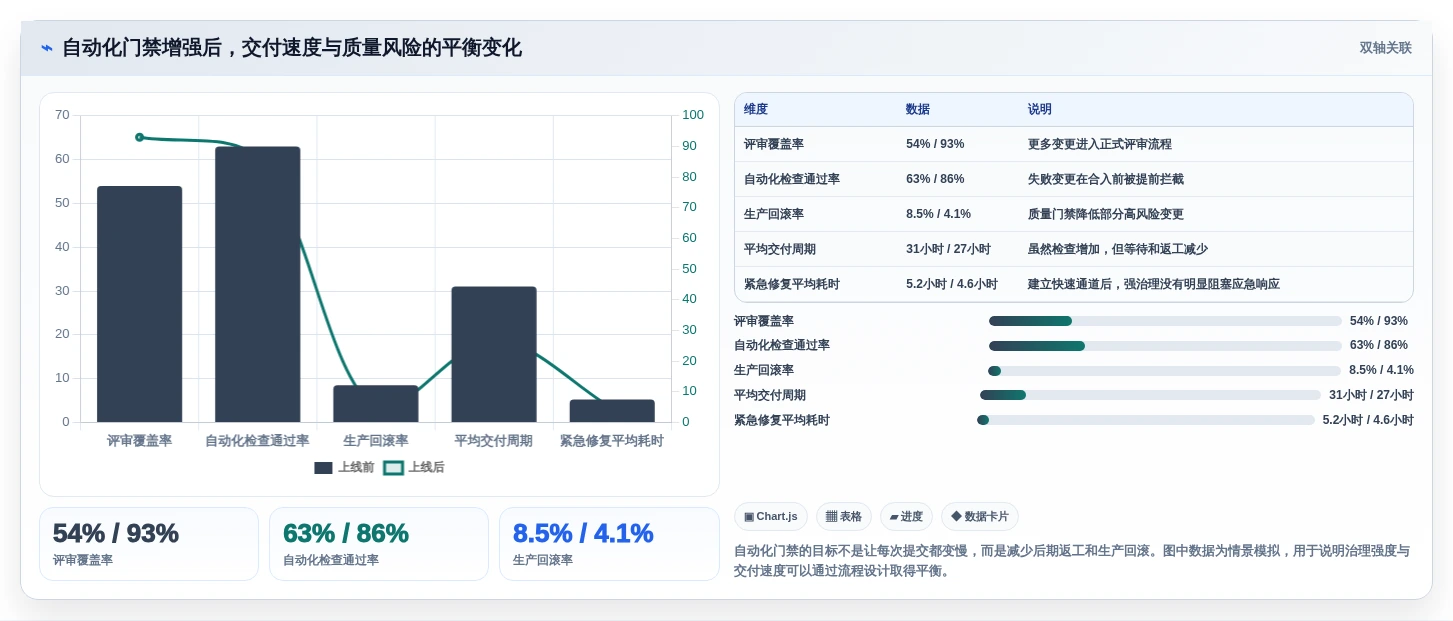Toggle the 上线前 legend entry
Screen dimensions: 1453x621
344,467
